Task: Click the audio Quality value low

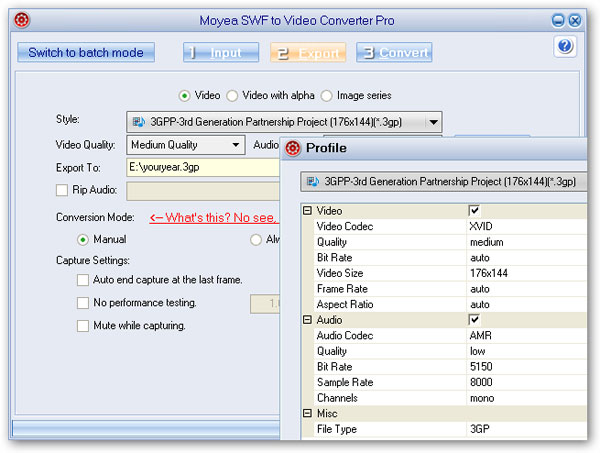Action: (x=478, y=351)
